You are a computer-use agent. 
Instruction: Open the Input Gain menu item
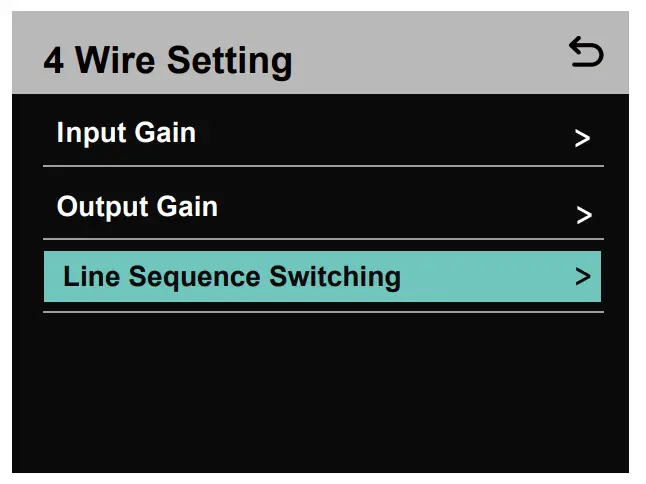[x=322, y=134]
